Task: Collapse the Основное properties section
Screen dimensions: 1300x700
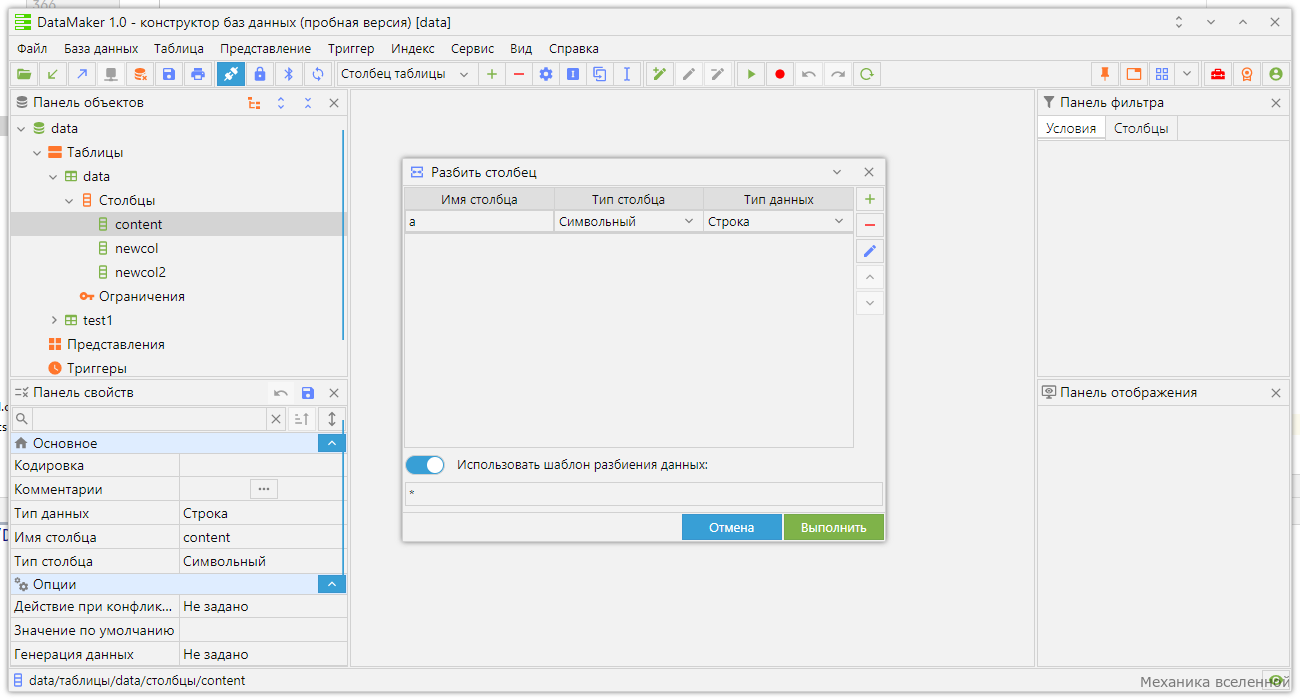Action: coord(331,443)
